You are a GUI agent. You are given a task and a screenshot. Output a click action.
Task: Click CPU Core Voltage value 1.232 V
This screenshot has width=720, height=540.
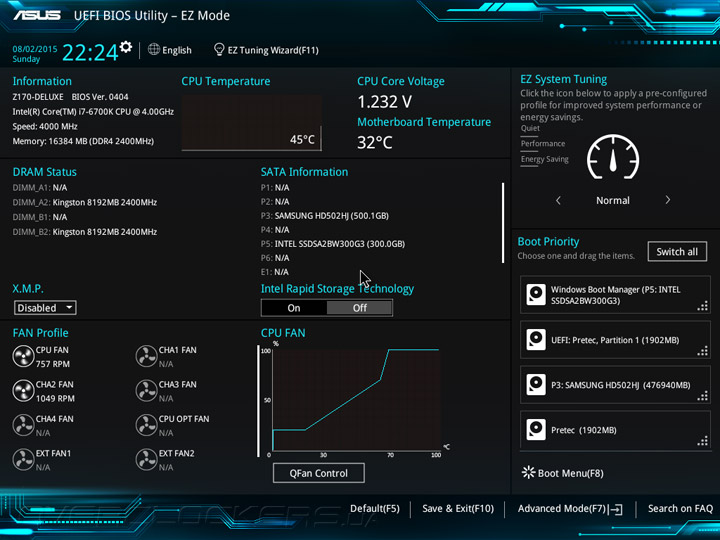tap(384, 102)
